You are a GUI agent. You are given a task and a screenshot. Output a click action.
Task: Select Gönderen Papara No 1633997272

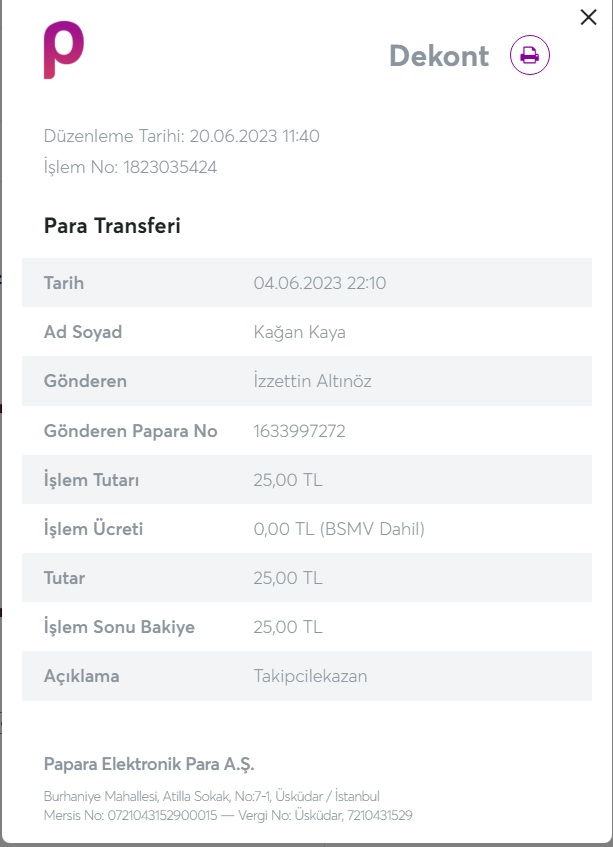pos(299,431)
